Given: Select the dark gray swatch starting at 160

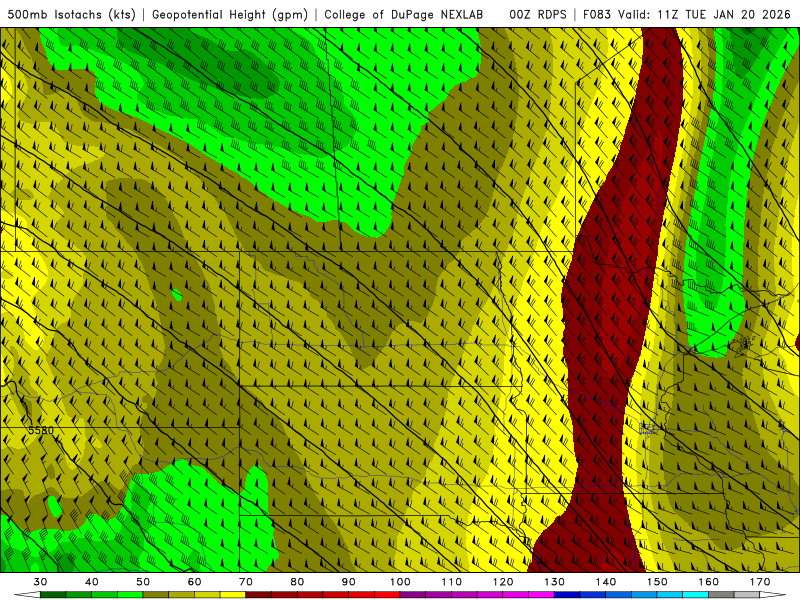Looking at the screenshot, I should (x=721, y=595).
